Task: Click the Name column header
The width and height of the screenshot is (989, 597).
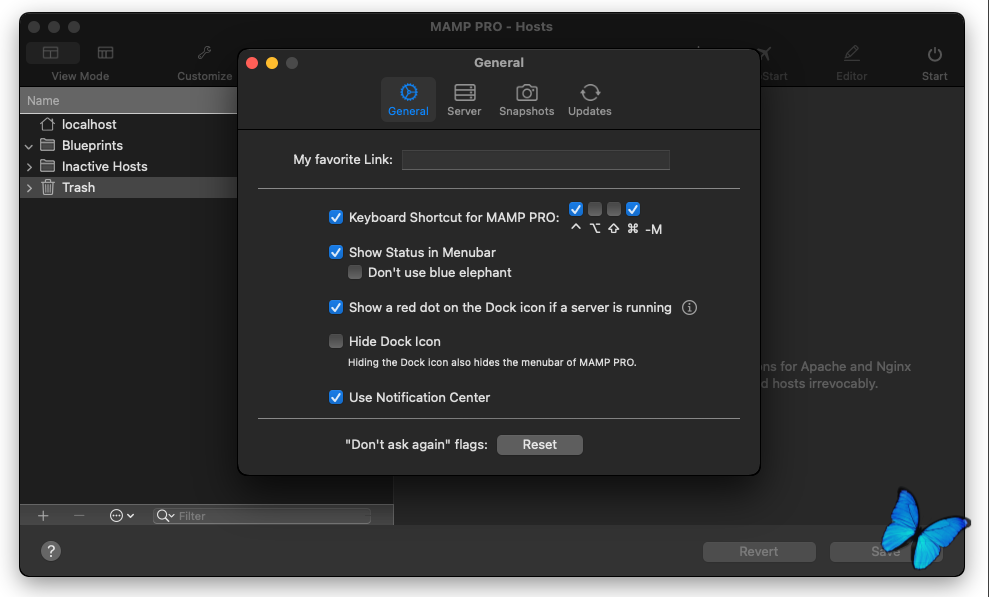Action: tap(129, 101)
